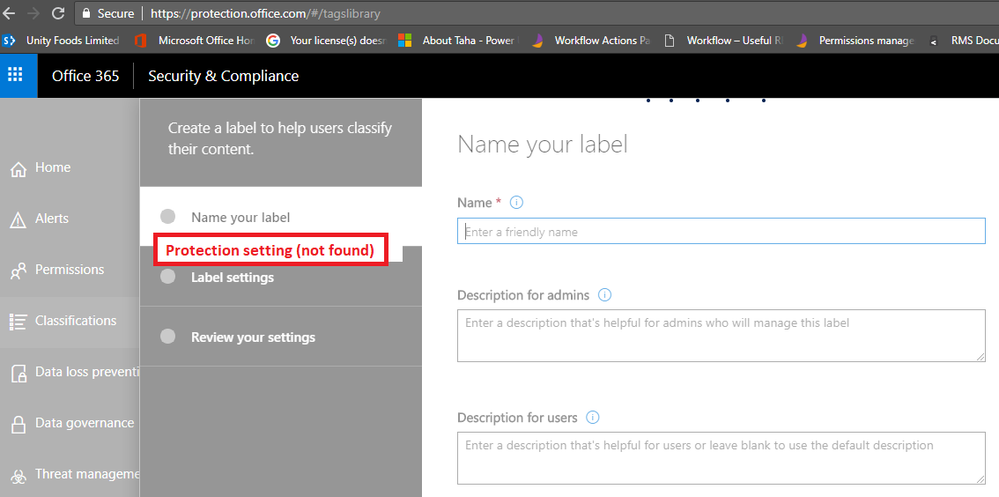Click the Security & Compliance title

click(x=223, y=76)
